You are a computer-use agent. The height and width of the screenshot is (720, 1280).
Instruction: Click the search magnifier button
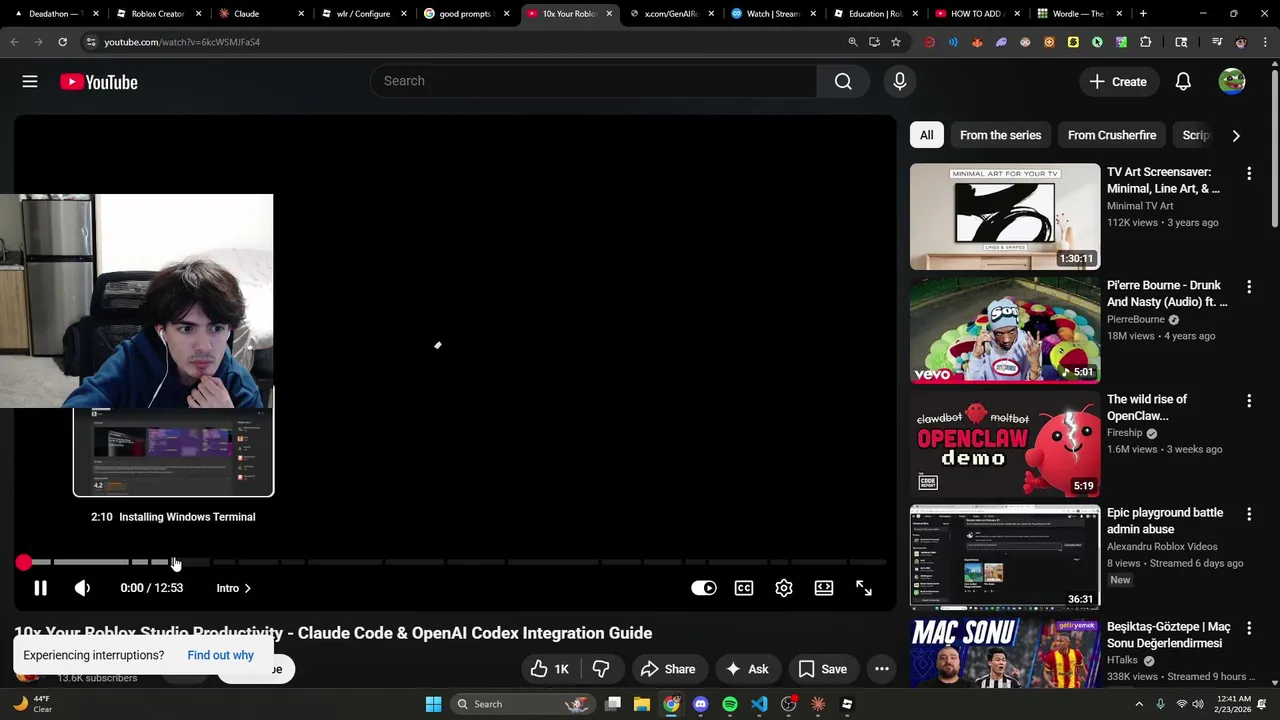click(x=843, y=81)
